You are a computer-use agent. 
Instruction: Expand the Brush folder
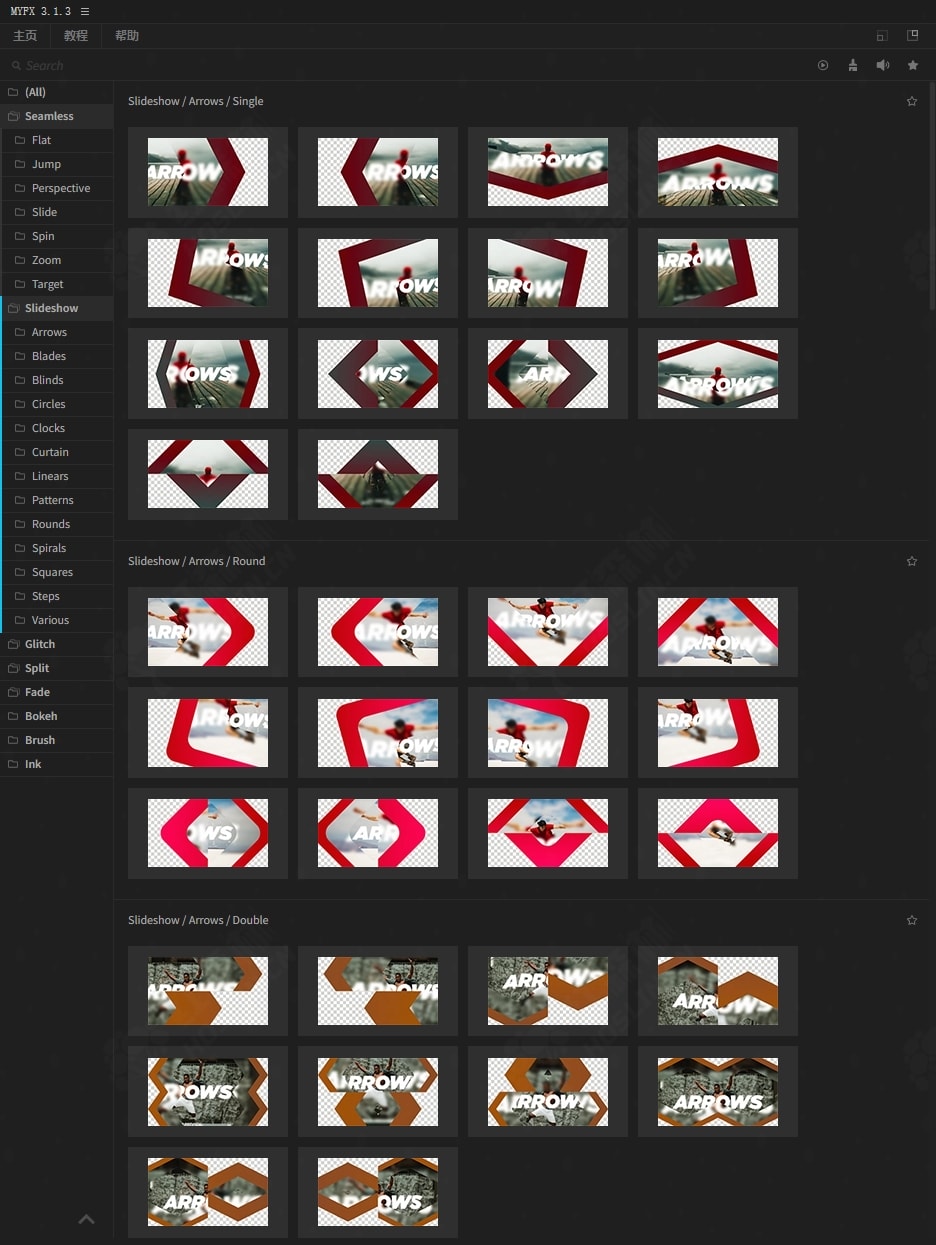coord(57,740)
